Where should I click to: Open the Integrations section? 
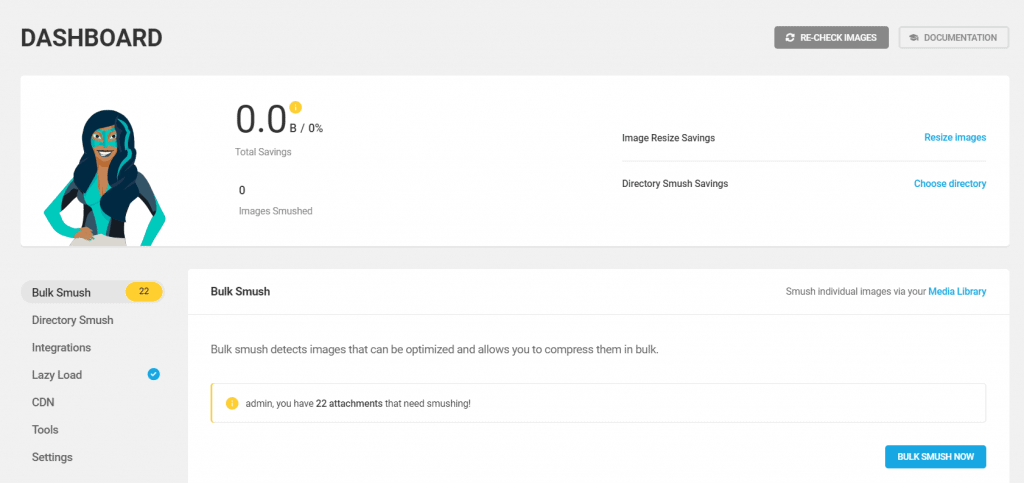(61, 348)
